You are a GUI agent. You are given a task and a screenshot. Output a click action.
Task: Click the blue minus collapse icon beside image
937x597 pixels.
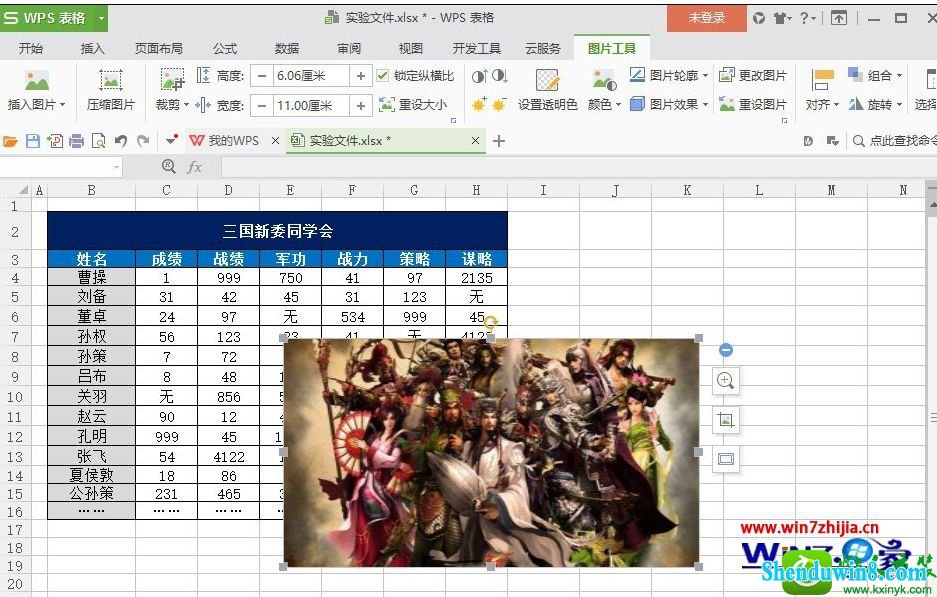[725, 350]
